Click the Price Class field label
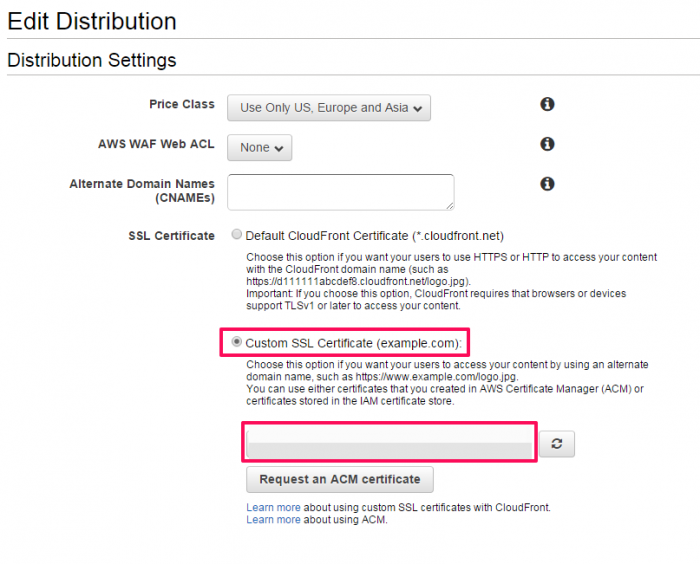Screen dimensions: 700x564 click(182, 104)
